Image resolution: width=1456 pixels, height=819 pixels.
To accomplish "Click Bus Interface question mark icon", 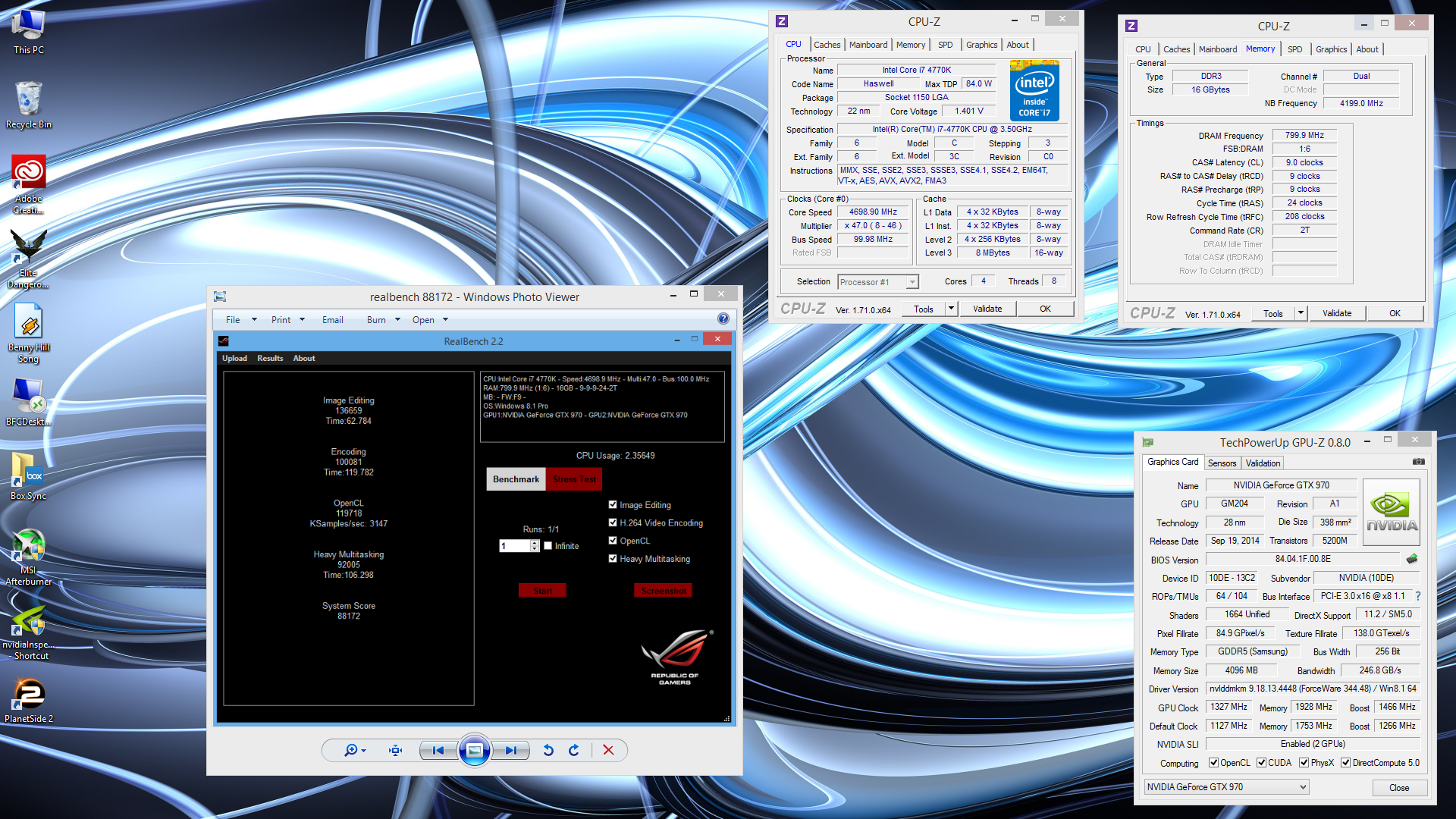I will point(1417,596).
